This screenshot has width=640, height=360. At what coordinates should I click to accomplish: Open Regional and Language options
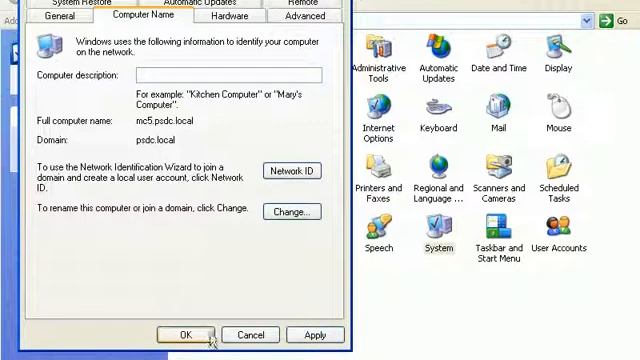[438, 179]
